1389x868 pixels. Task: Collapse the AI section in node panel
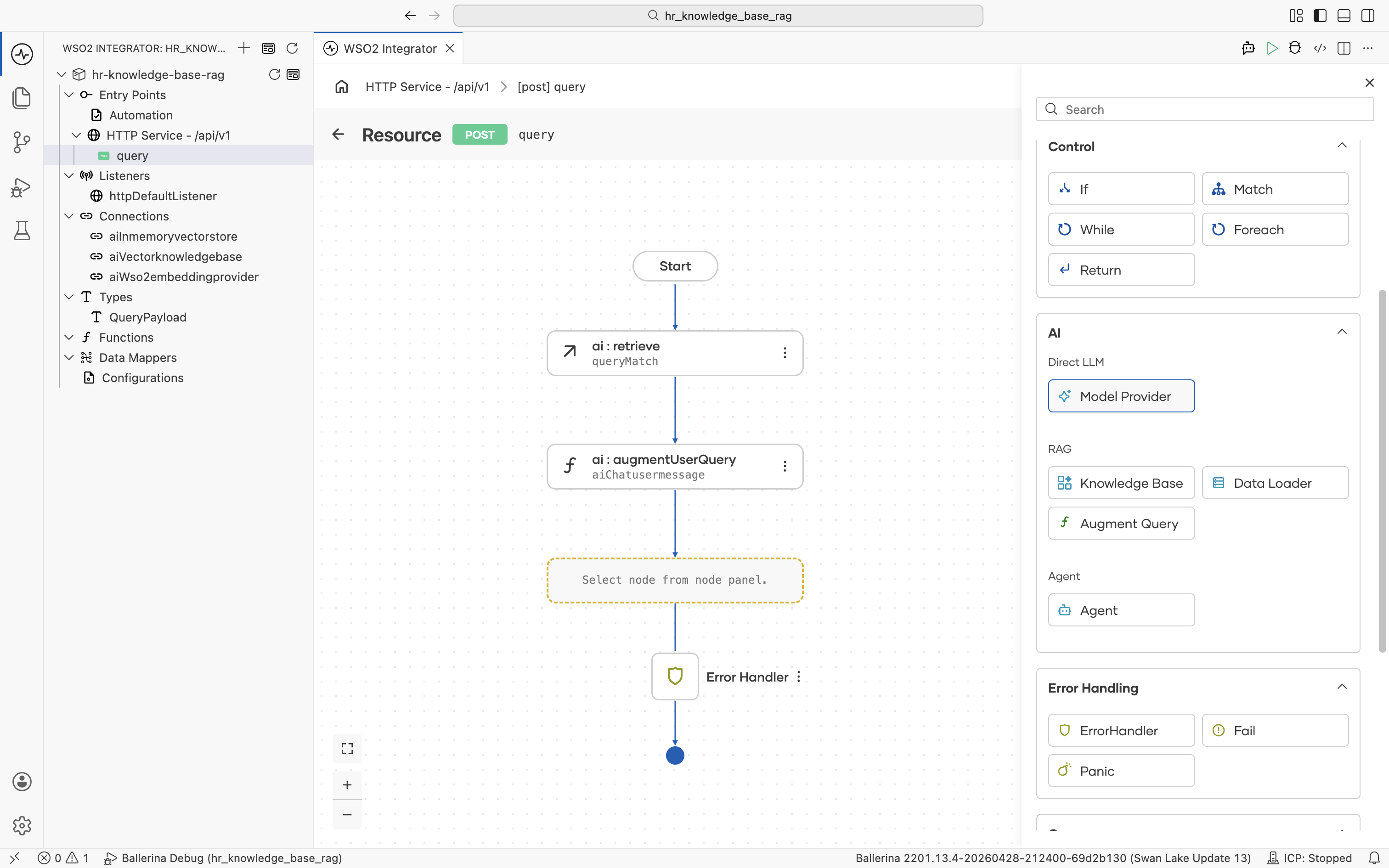click(x=1342, y=332)
